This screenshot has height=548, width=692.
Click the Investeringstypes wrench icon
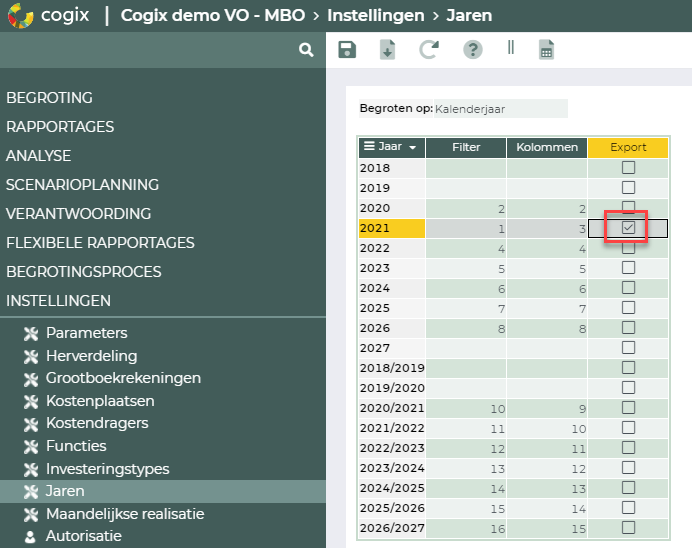[x=31, y=469]
